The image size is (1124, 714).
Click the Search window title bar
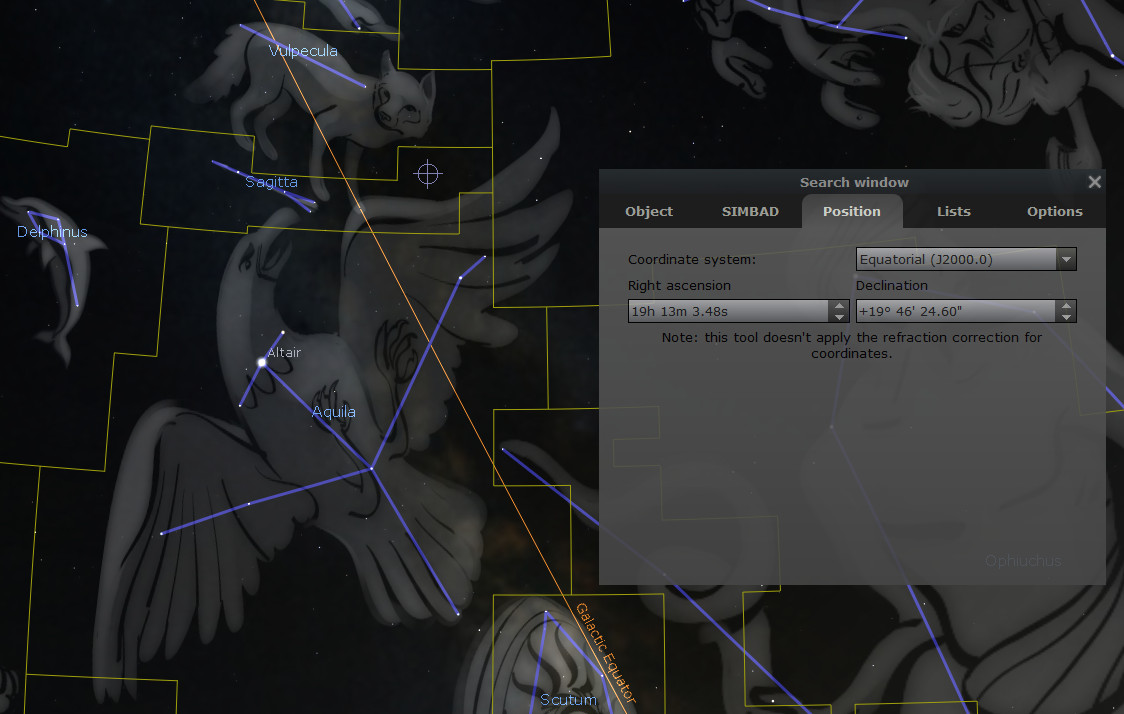click(854, 182)
